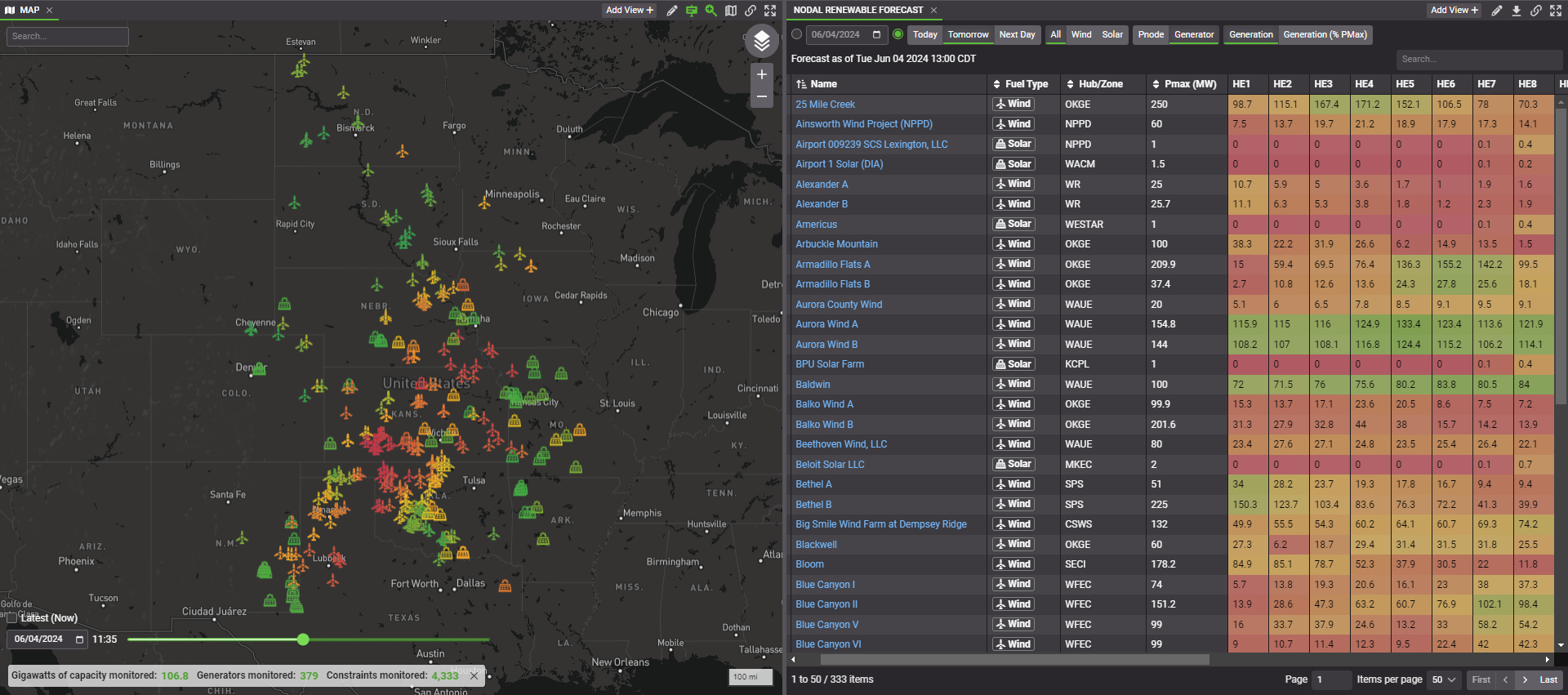Download the Nodal Renewable Forecast data

[x=1517, y=11]
